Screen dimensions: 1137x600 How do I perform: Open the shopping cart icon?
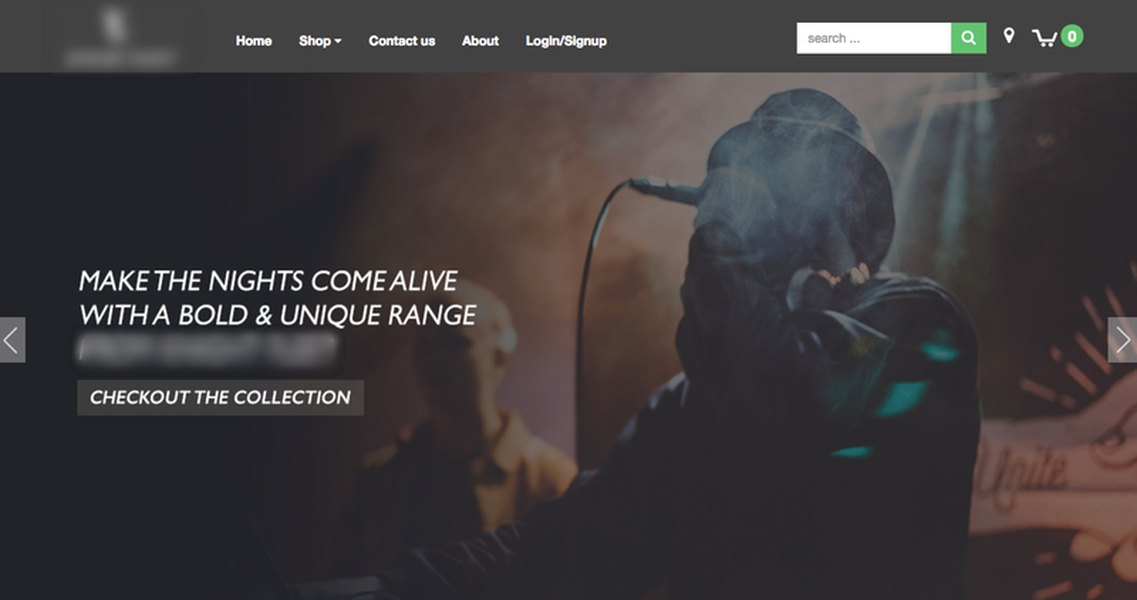click(x=1043, y=38)
